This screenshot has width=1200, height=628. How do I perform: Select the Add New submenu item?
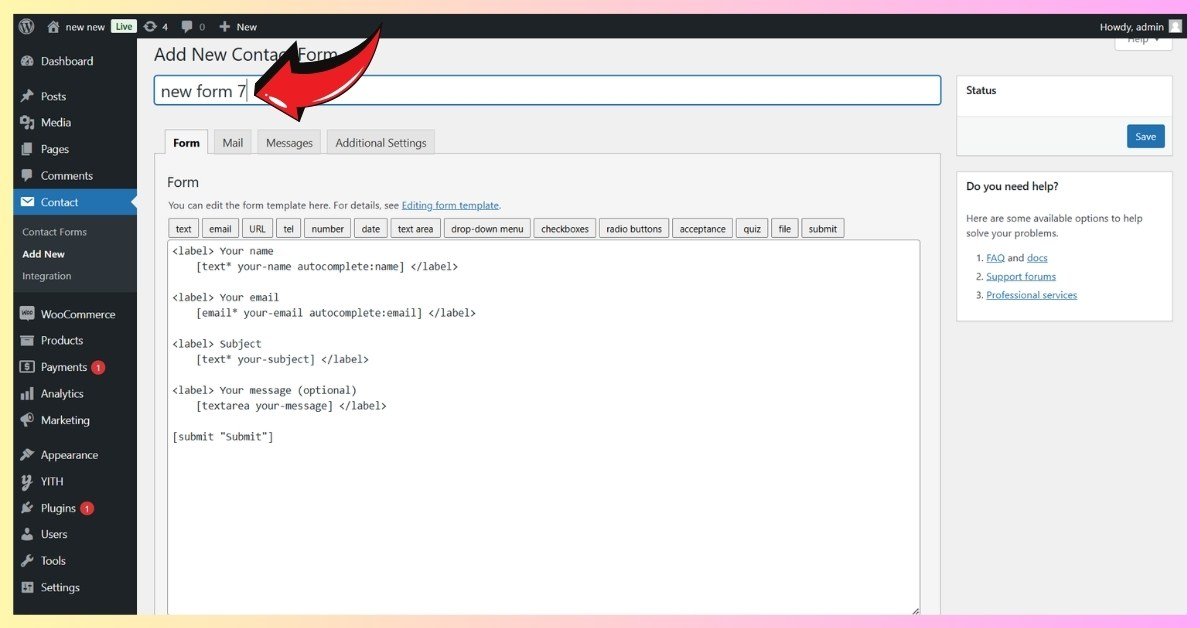[43, 254]
